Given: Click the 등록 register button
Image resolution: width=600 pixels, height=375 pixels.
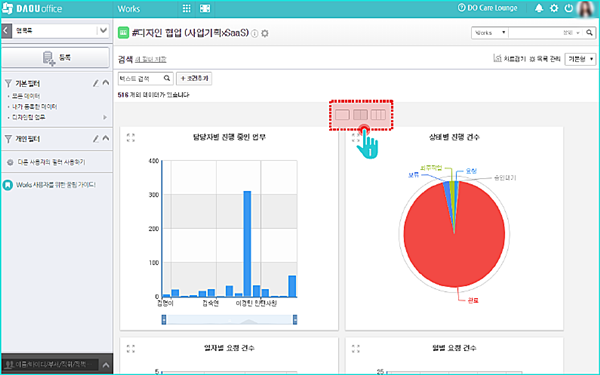Looking at the screenshot, I should tap(55, 58).
